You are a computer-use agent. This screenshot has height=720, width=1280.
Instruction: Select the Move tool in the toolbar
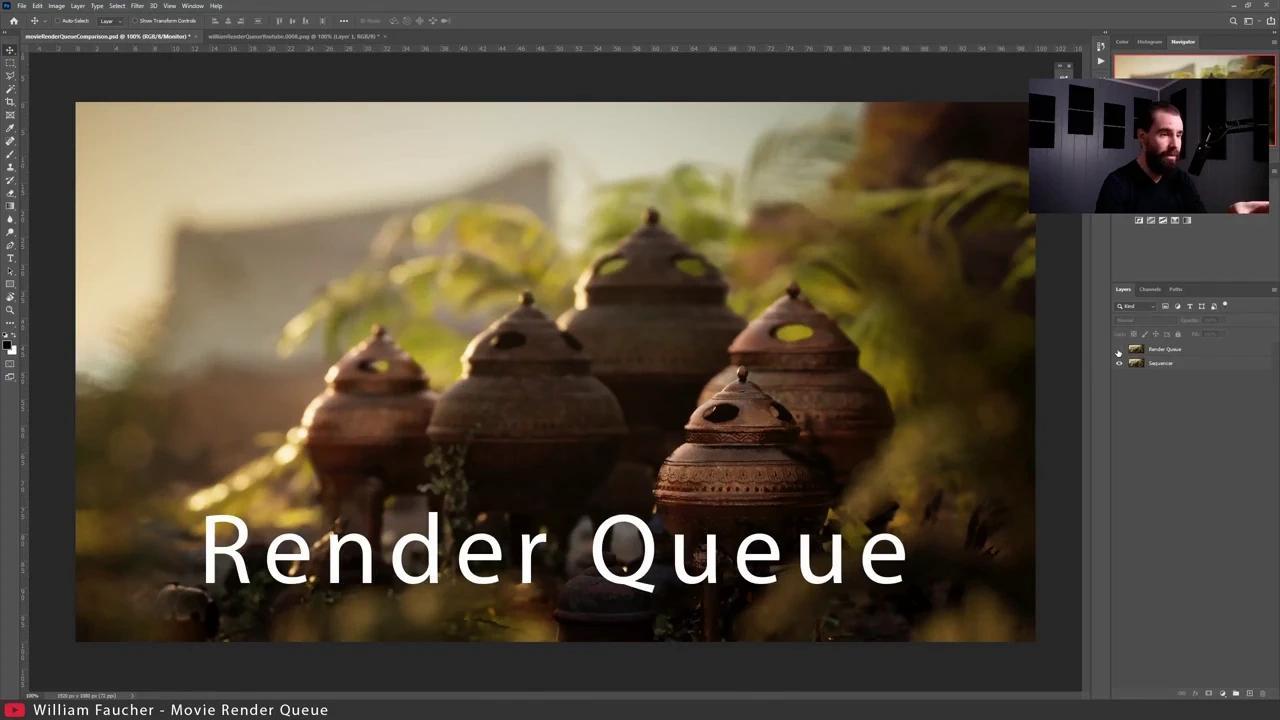pyautogui.click(x=10, y=50)
